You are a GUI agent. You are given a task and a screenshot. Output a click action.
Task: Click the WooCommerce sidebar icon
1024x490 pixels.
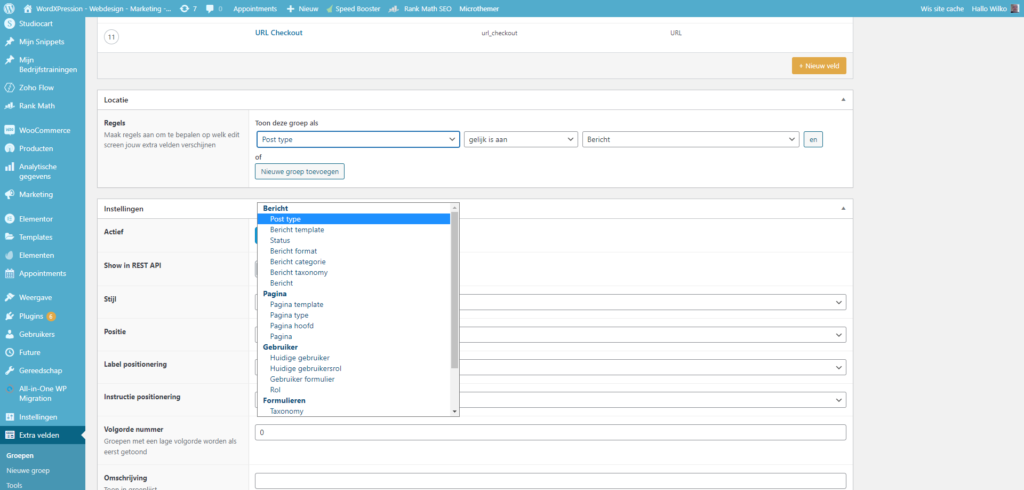[x=9, y=130]
